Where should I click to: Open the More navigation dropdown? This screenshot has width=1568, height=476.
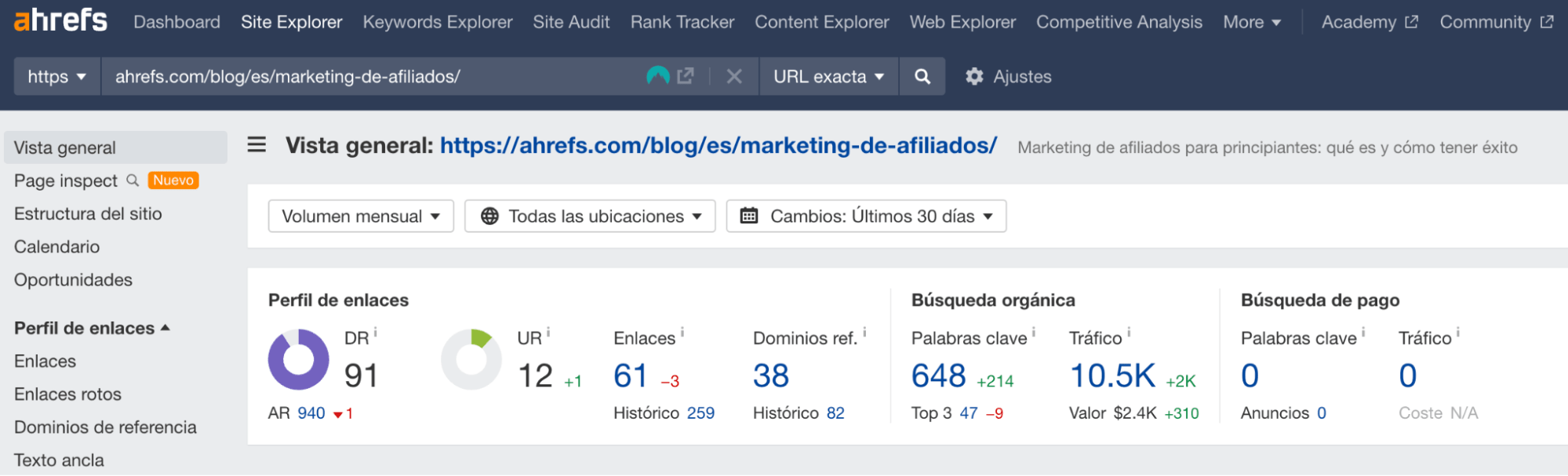coord(1252,22)
